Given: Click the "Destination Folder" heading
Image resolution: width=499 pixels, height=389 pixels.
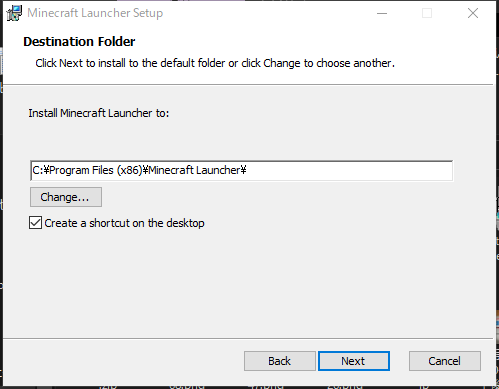Looking at the screenshot, I should pos(79,42).
